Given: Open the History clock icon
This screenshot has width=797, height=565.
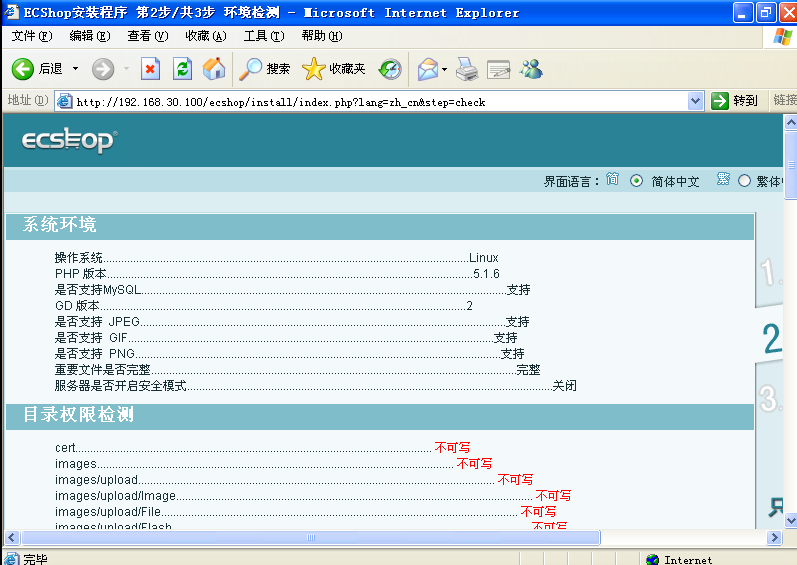Looking at the screenshot, I should (x=390, y=69).
